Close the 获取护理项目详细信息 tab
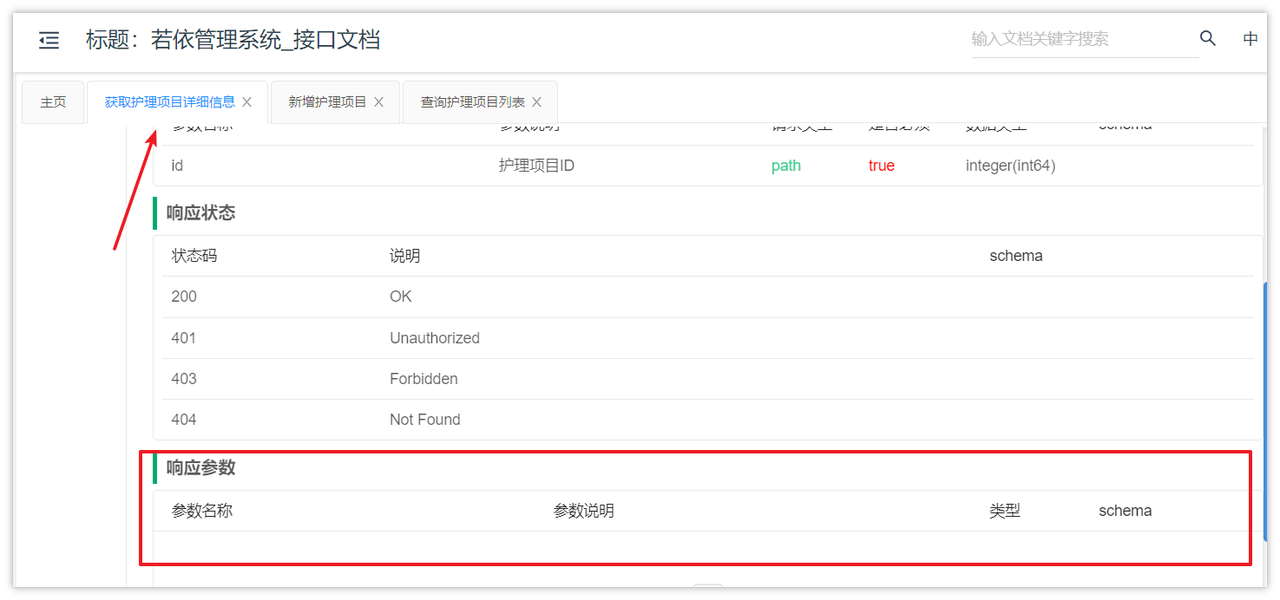Image resolution: width=1280 pixels, height=600 pixels. (247, 102)
